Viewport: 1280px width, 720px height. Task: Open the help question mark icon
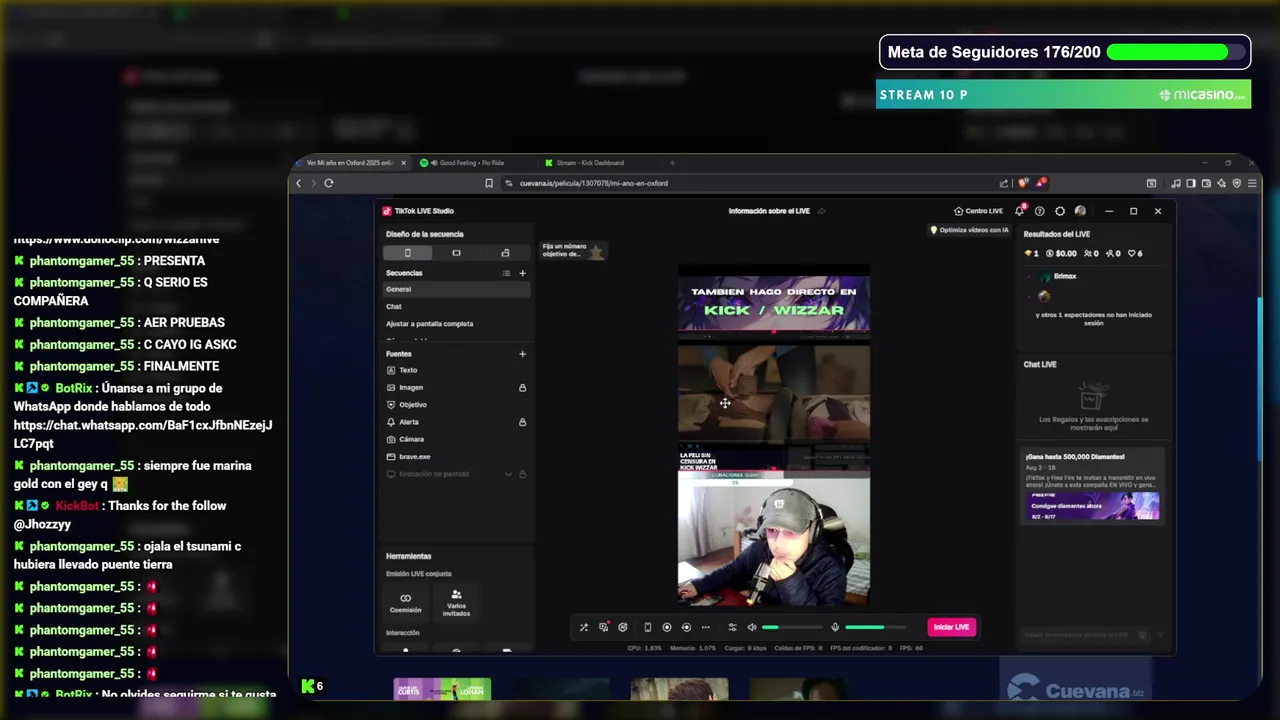[x=1040, y=211]
